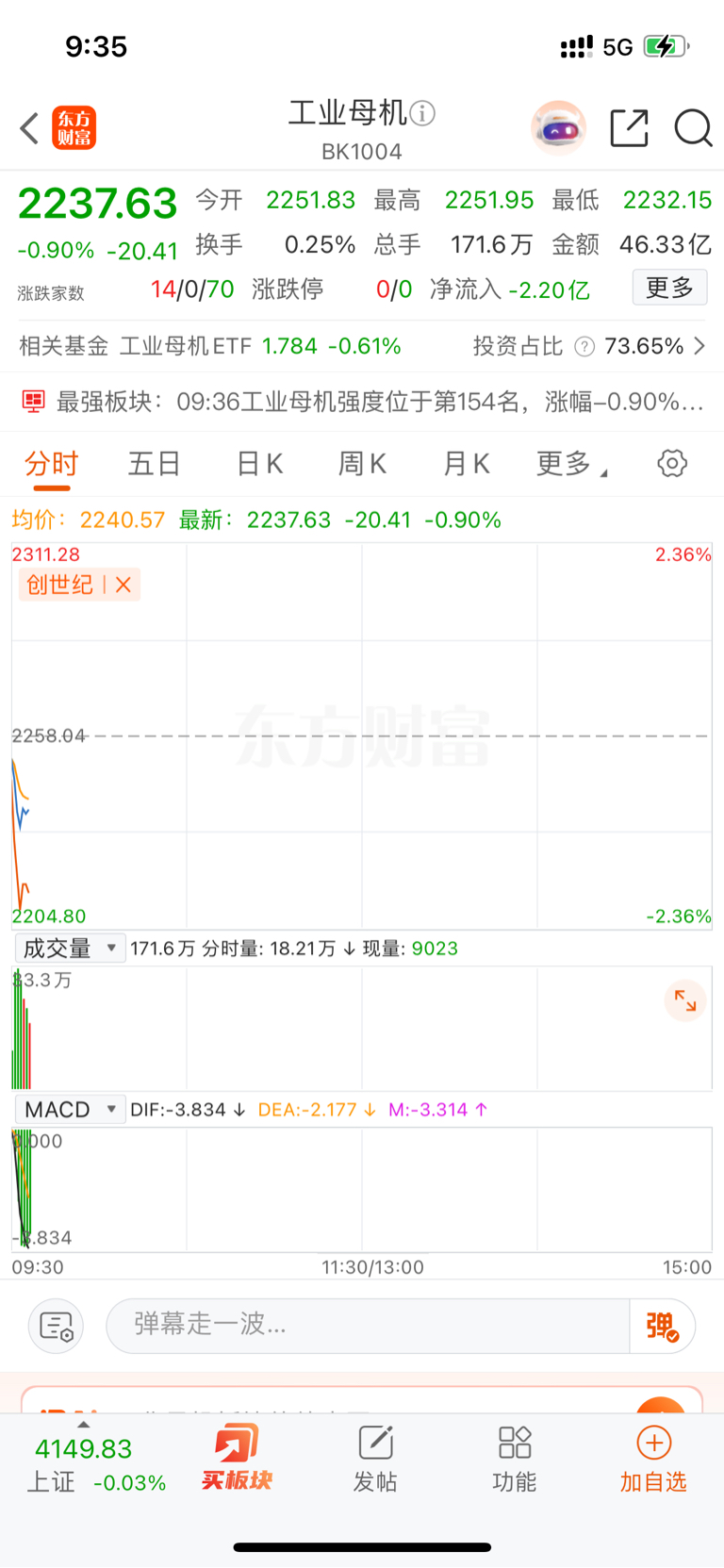The image size is (724, 1568).
Task: Tap info icon beside 工业母机 title
Action: 423,114
